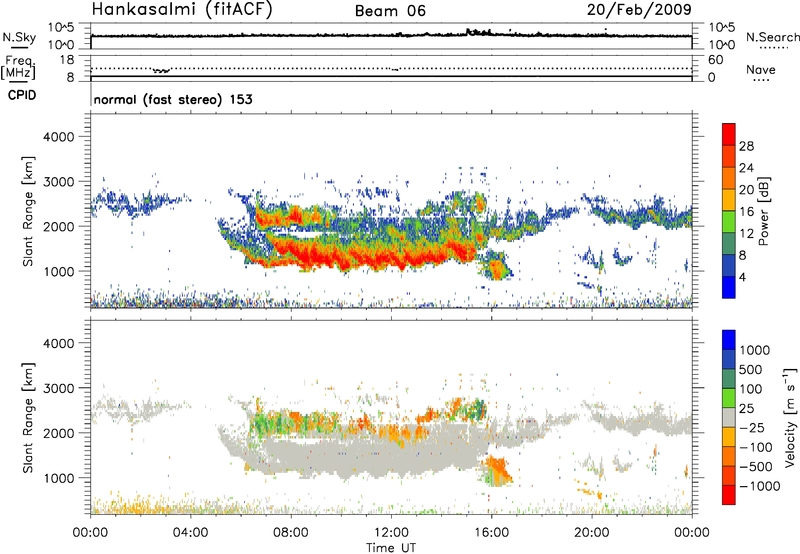The image size is (800, 554).
Task: Pick the gray ±25 Velocity colorbar segment
Action: coord(729,418)
